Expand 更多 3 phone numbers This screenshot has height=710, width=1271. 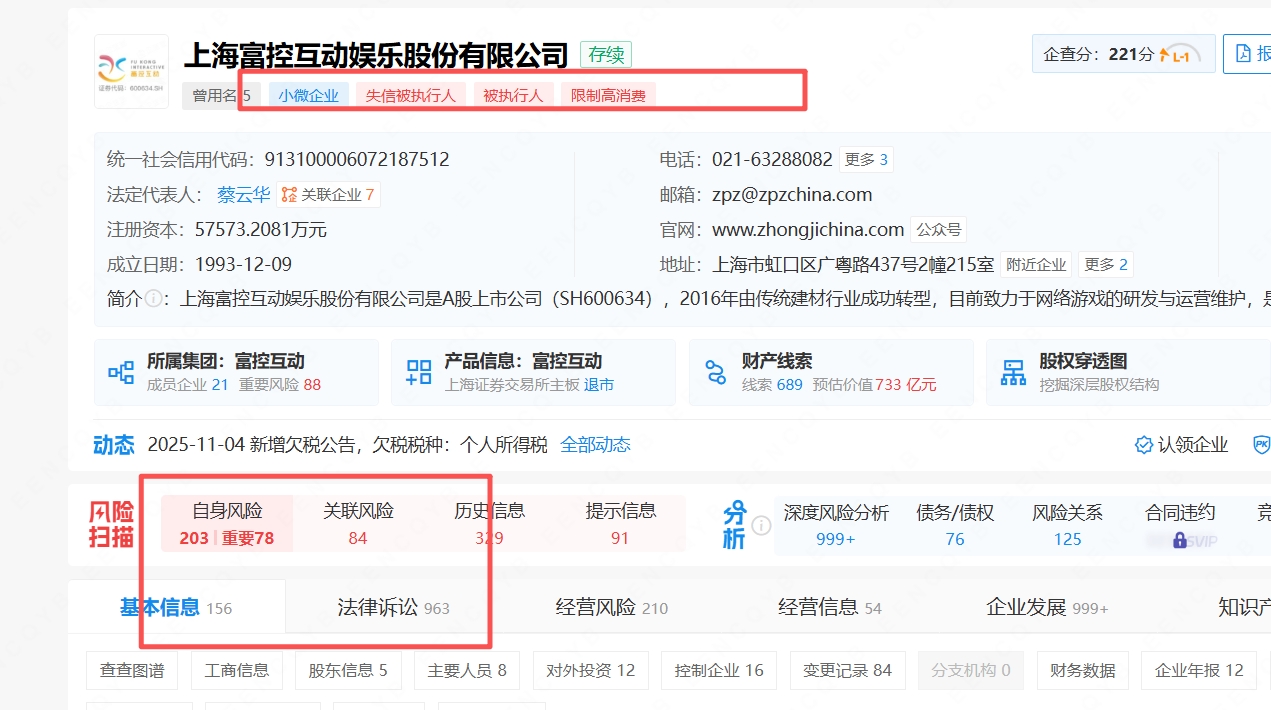pyautogui.click(x=866, y=159)
